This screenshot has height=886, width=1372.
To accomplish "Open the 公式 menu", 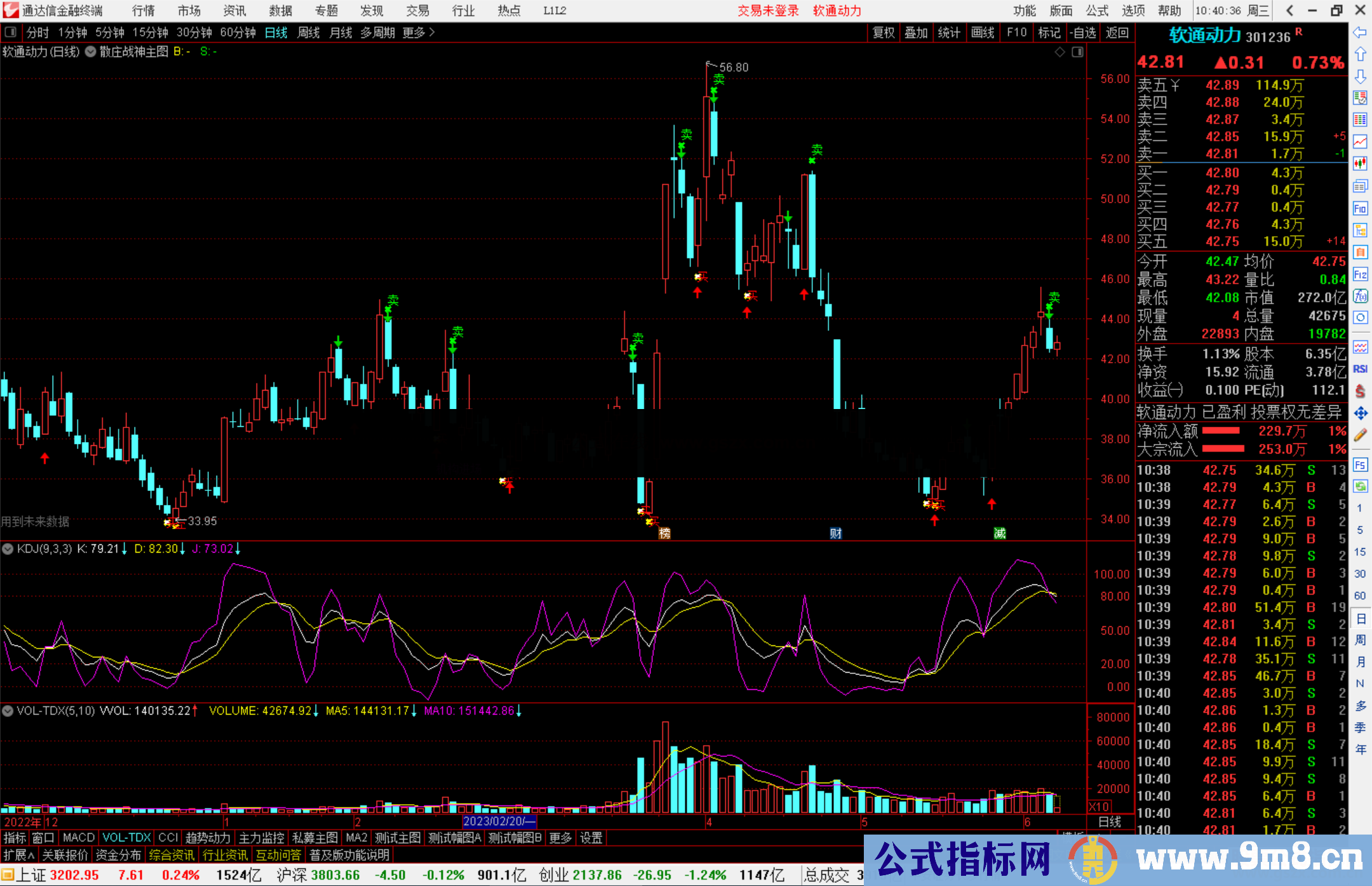I will [x=1096, y=11].
